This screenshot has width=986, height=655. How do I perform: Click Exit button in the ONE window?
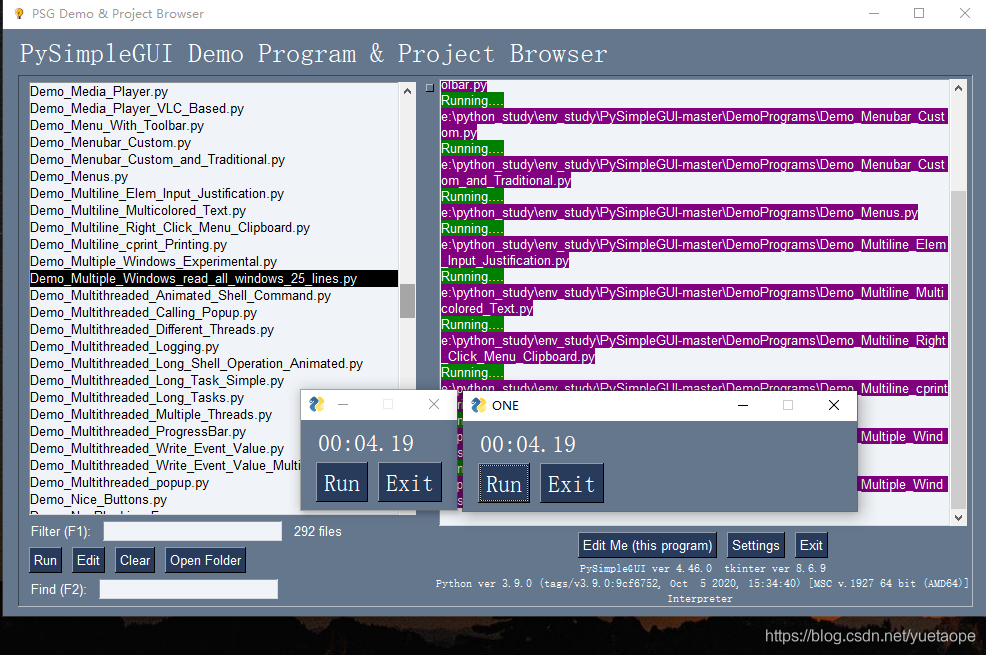click(x=572, y=484)
